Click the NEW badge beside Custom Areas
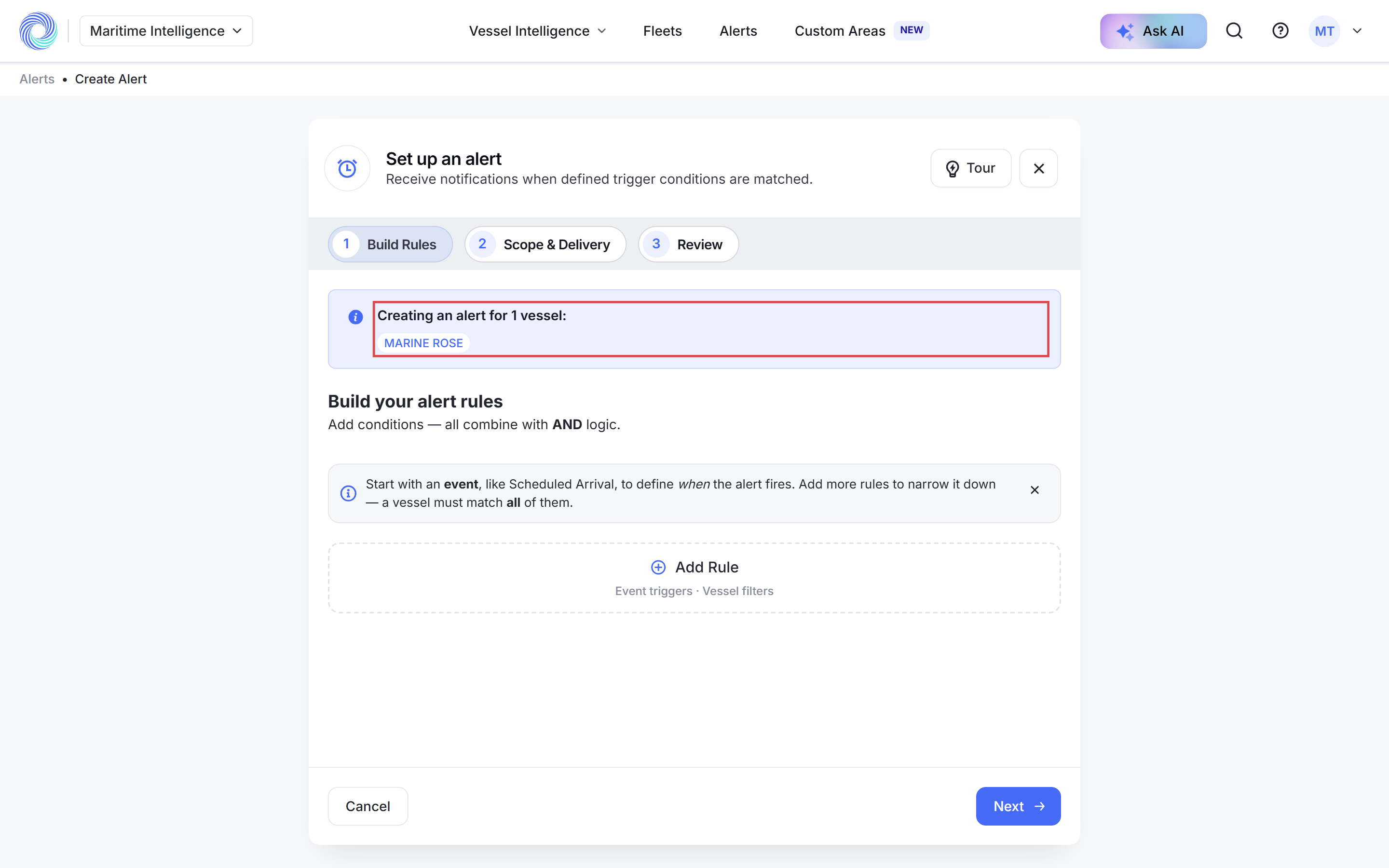Viewport: 1389px width, 868px height. (912, 30)
